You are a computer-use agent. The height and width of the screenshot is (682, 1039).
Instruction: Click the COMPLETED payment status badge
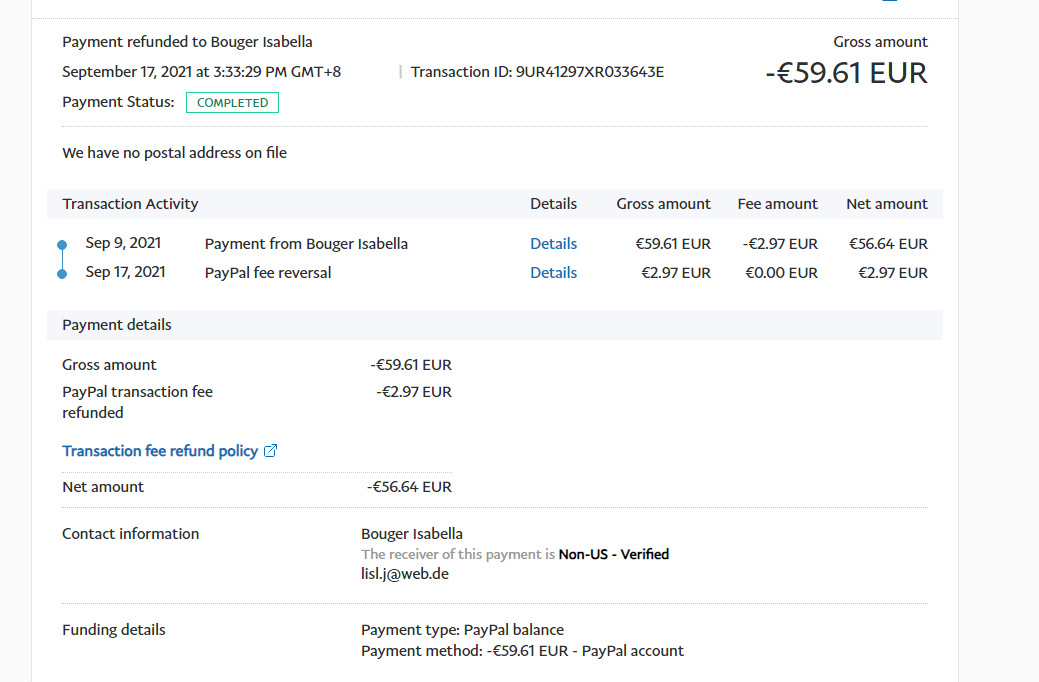232,103
